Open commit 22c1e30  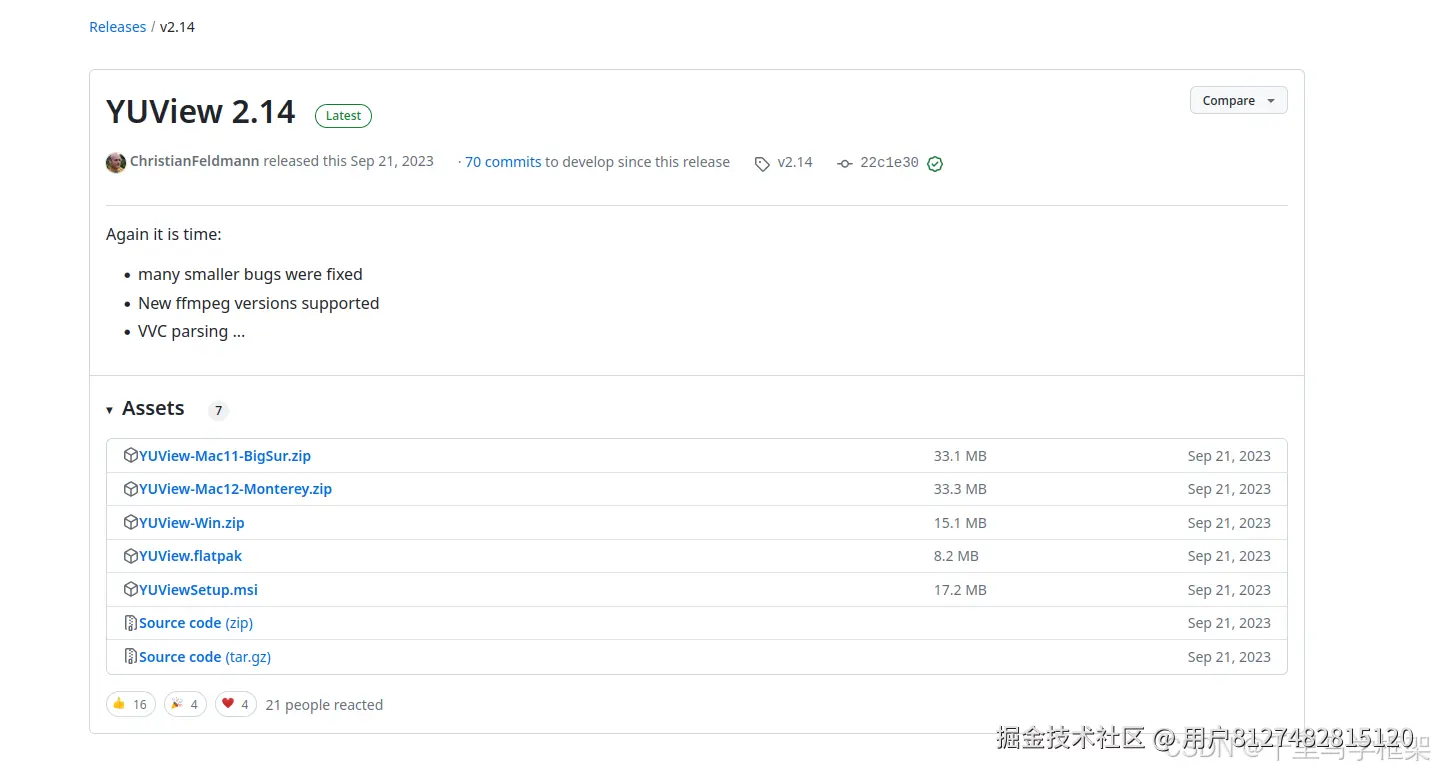889,162
